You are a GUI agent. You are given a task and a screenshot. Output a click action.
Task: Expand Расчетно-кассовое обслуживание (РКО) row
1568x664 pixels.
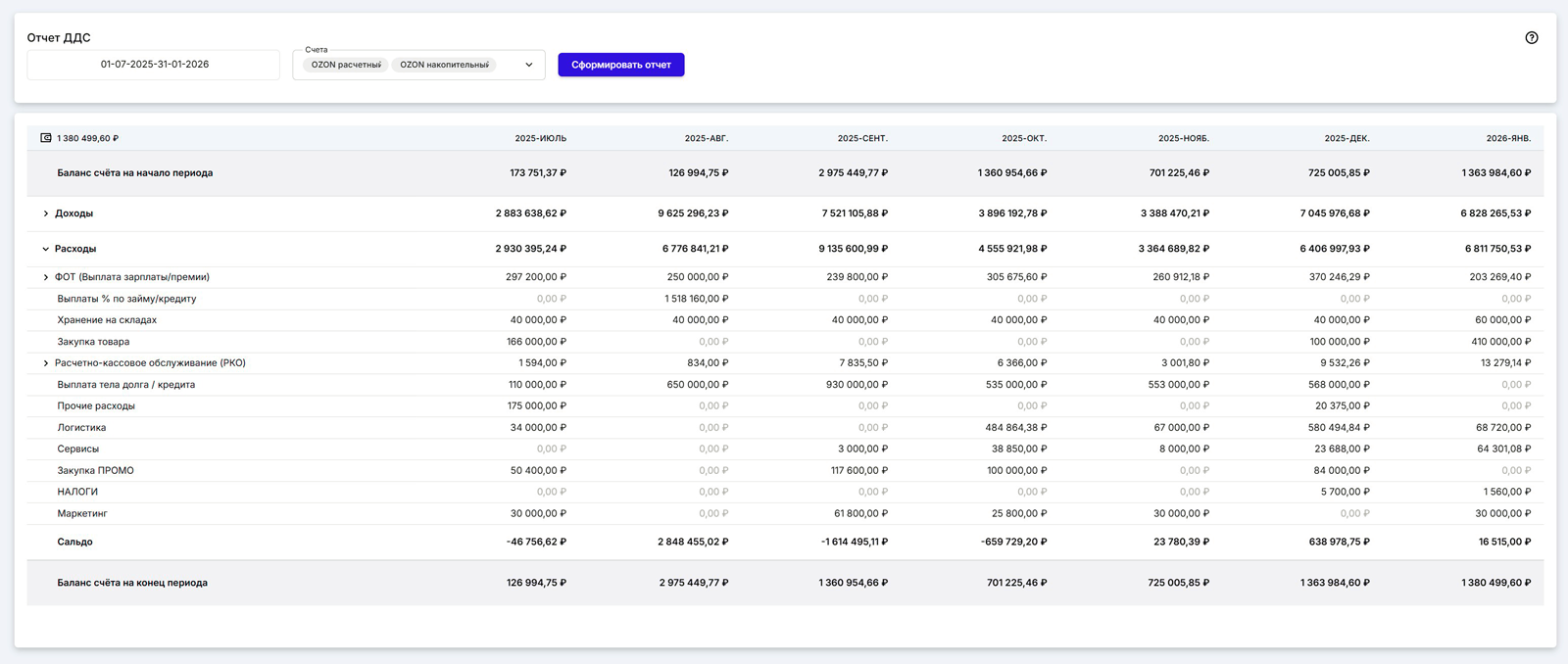tap(46, 363)
